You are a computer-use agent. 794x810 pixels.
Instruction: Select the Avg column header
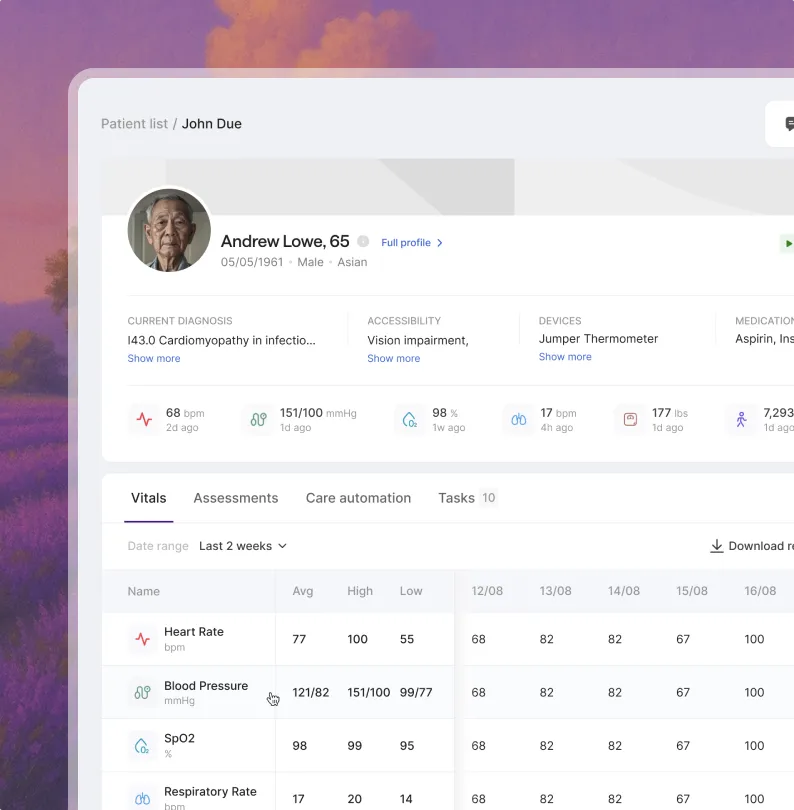tap(303, 591)
